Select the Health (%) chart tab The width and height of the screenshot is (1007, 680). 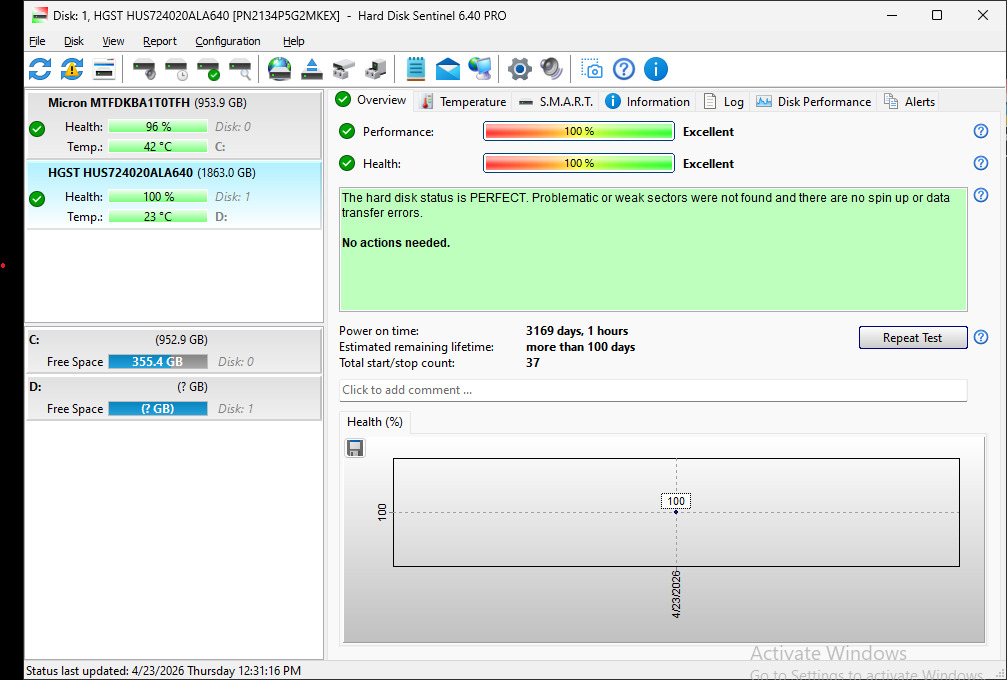point(374,422)
